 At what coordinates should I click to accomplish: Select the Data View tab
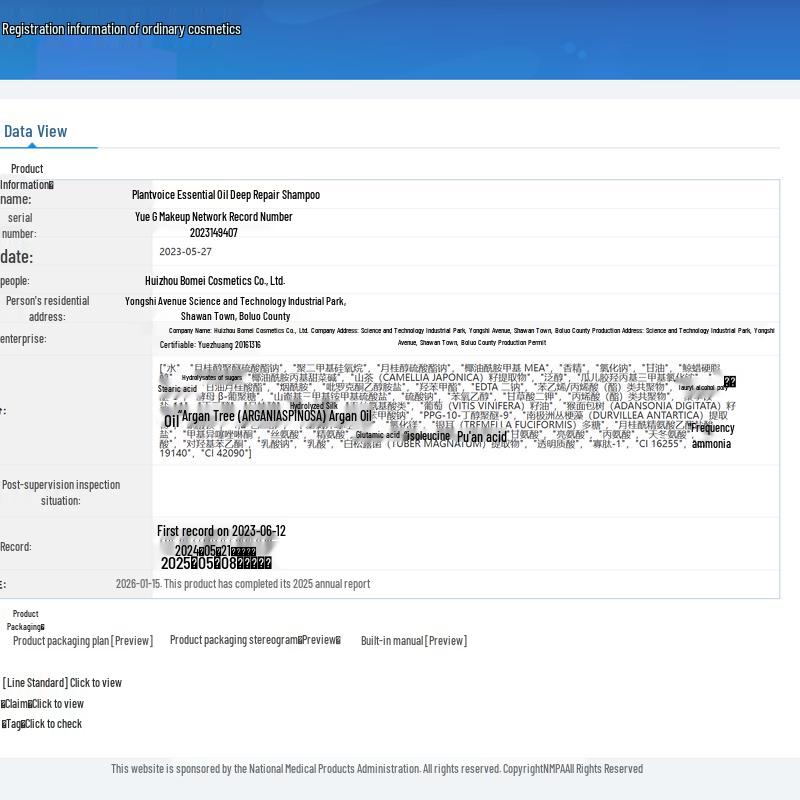pos(36,132)
